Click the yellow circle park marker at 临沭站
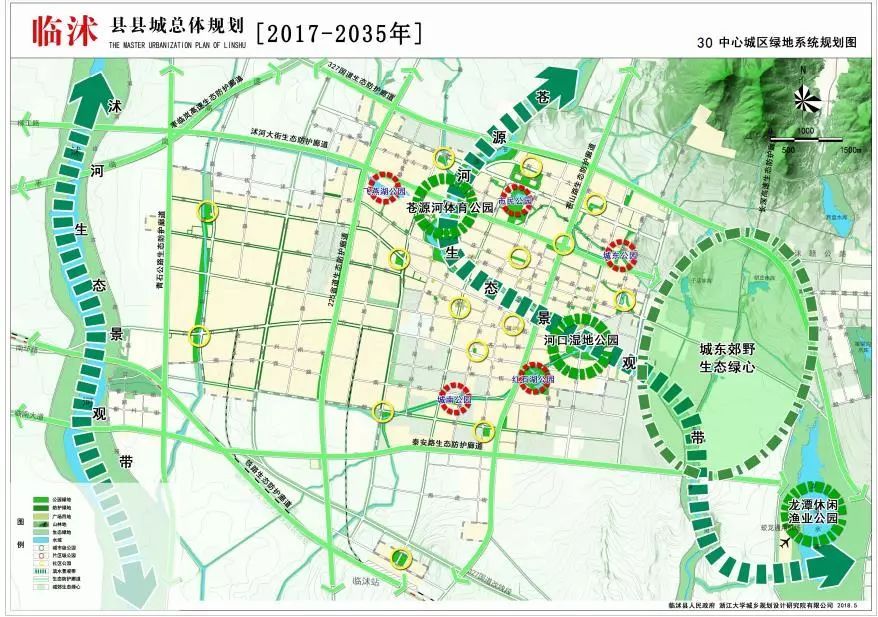878x617 pixels. click(400, 558)
